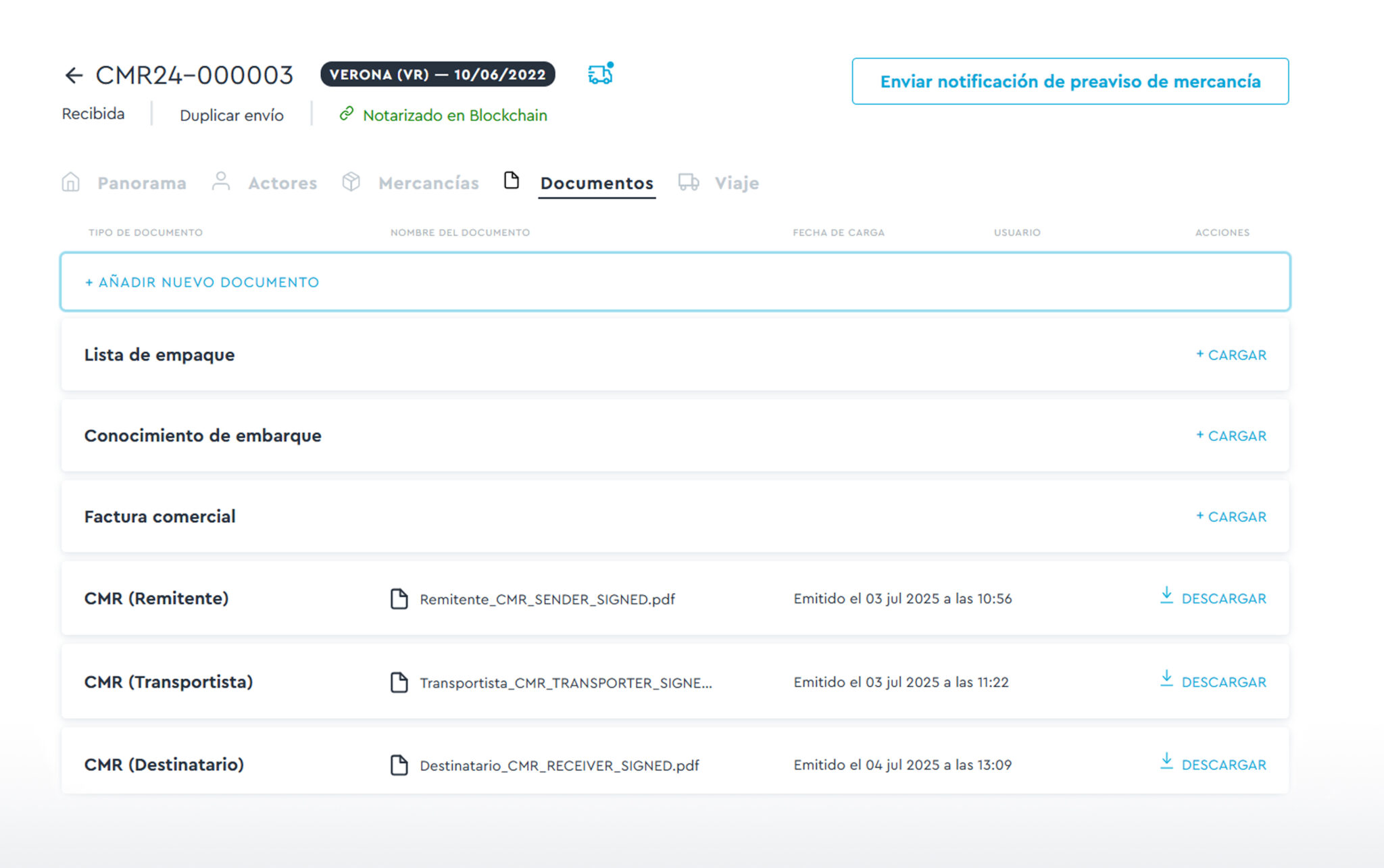Viewport: 1384px width, 868px height.
Task: Click the Panorama home icon
Action: click(71, 182)
